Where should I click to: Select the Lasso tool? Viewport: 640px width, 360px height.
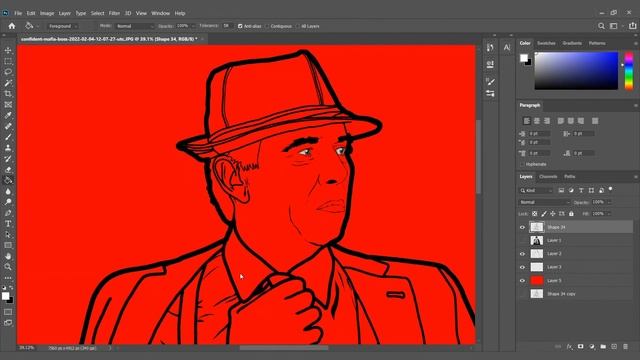pyautogui.click(x=8, y=72)
